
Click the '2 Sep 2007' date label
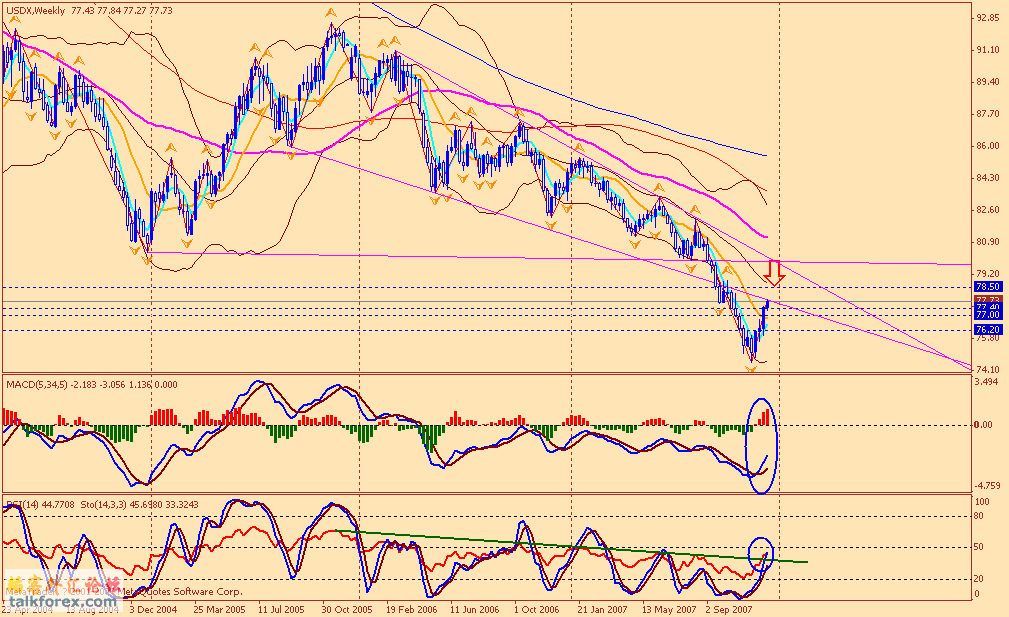click(729, 609)
